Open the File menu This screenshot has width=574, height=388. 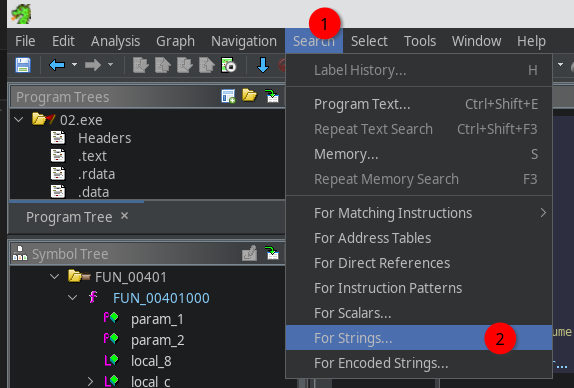pyautogui.click(x=25, y=41)
